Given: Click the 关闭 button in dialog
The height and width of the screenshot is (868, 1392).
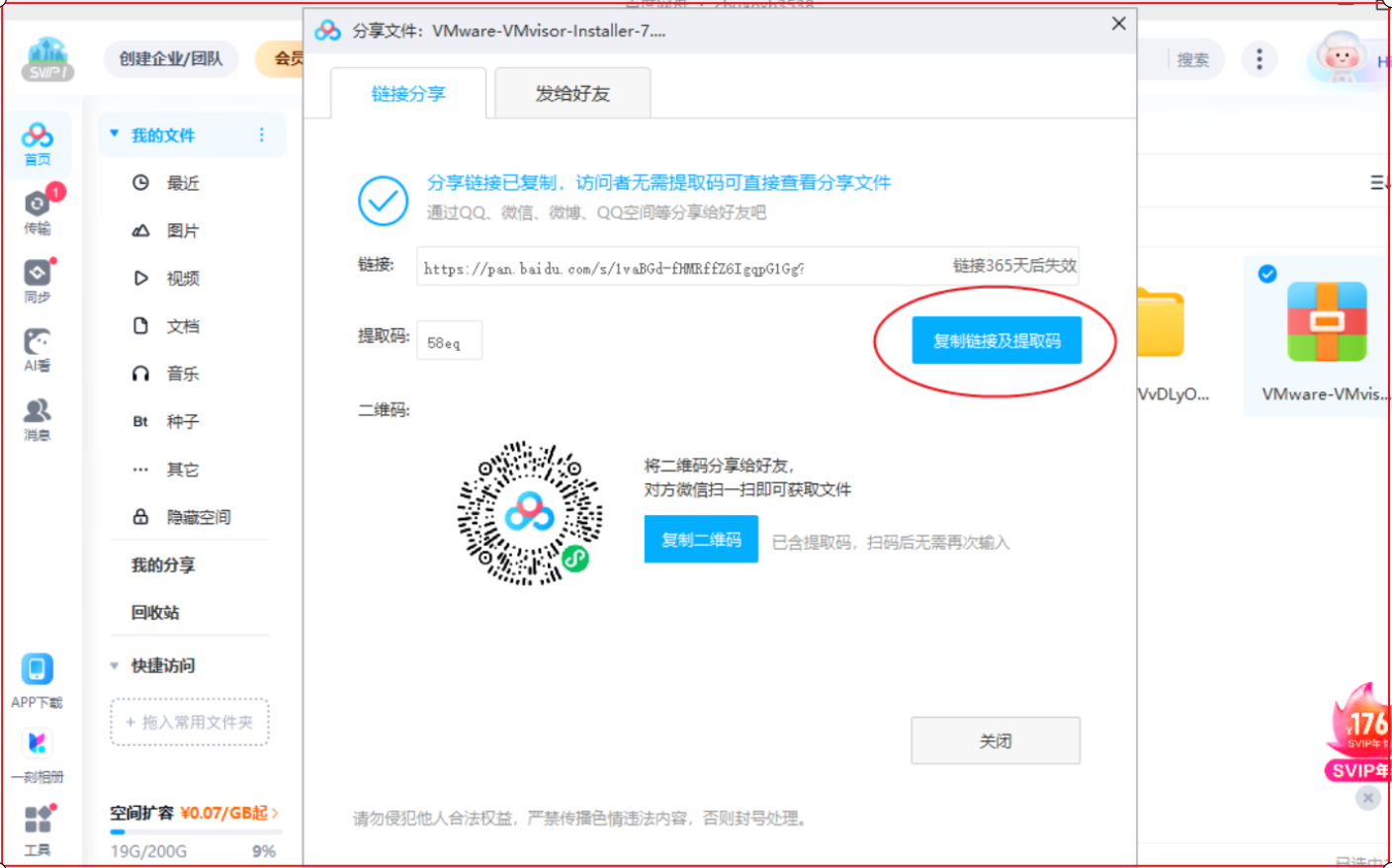Looking at the screenshot, I should pos(996,740).
